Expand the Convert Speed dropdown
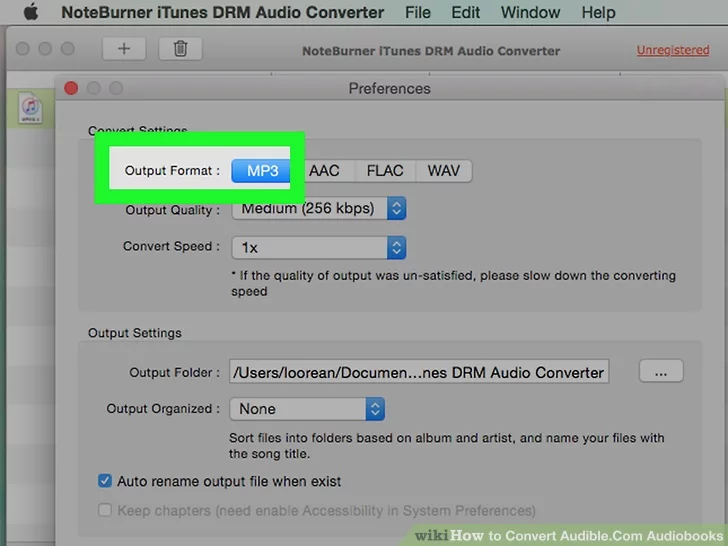The width and height of the screenshot is (728, 546). click(319, 247)
